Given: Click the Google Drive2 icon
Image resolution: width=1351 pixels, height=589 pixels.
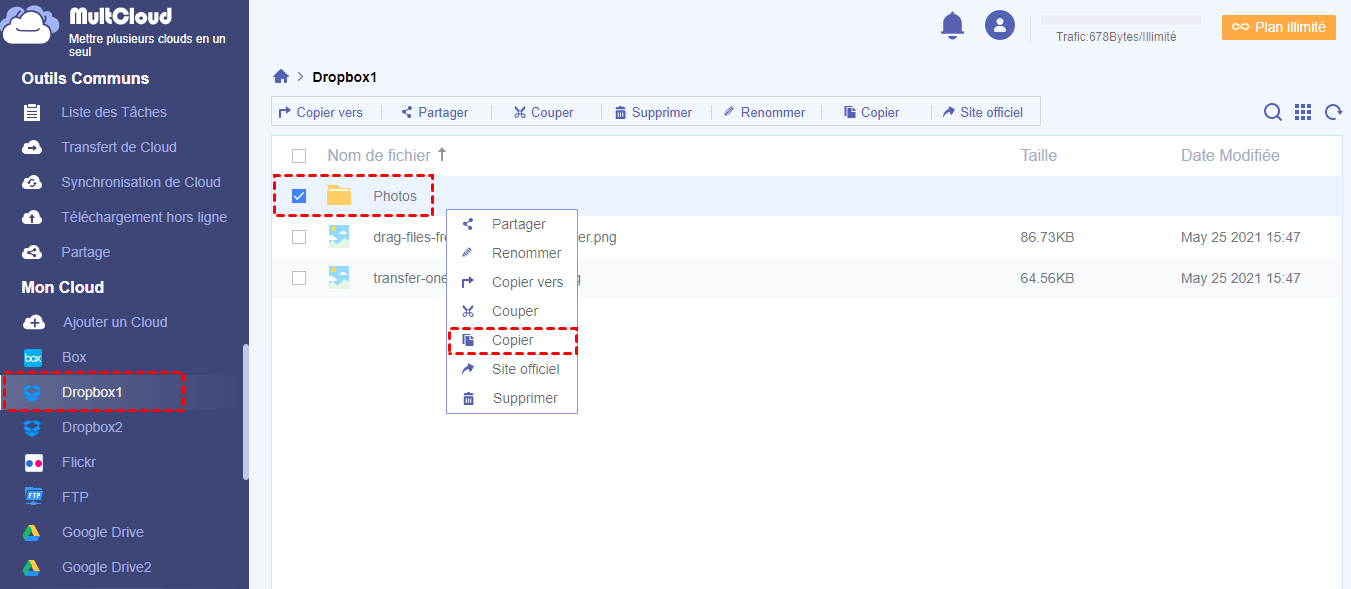Looking at the screenshot, I should pos(32,567).
